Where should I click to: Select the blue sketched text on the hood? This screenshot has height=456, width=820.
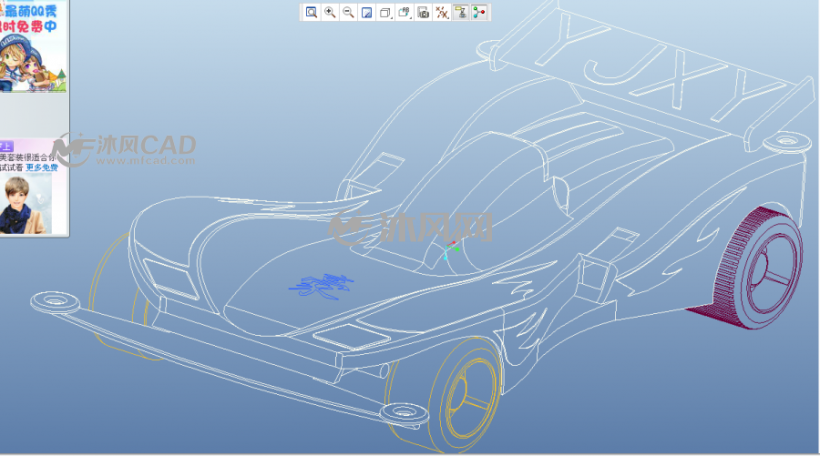point(322,287)
